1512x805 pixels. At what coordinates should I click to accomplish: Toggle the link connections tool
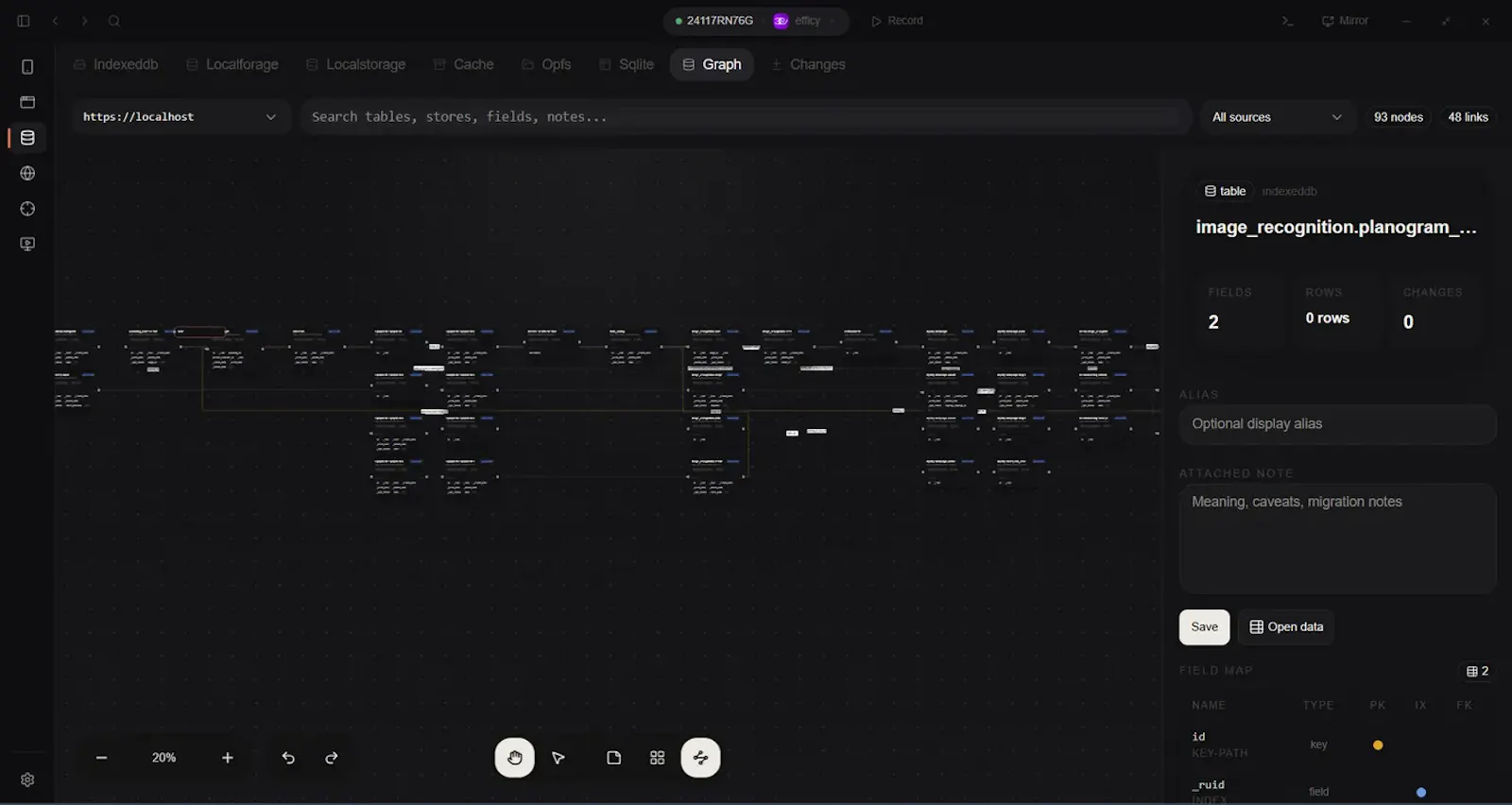(x=700, y=758)
